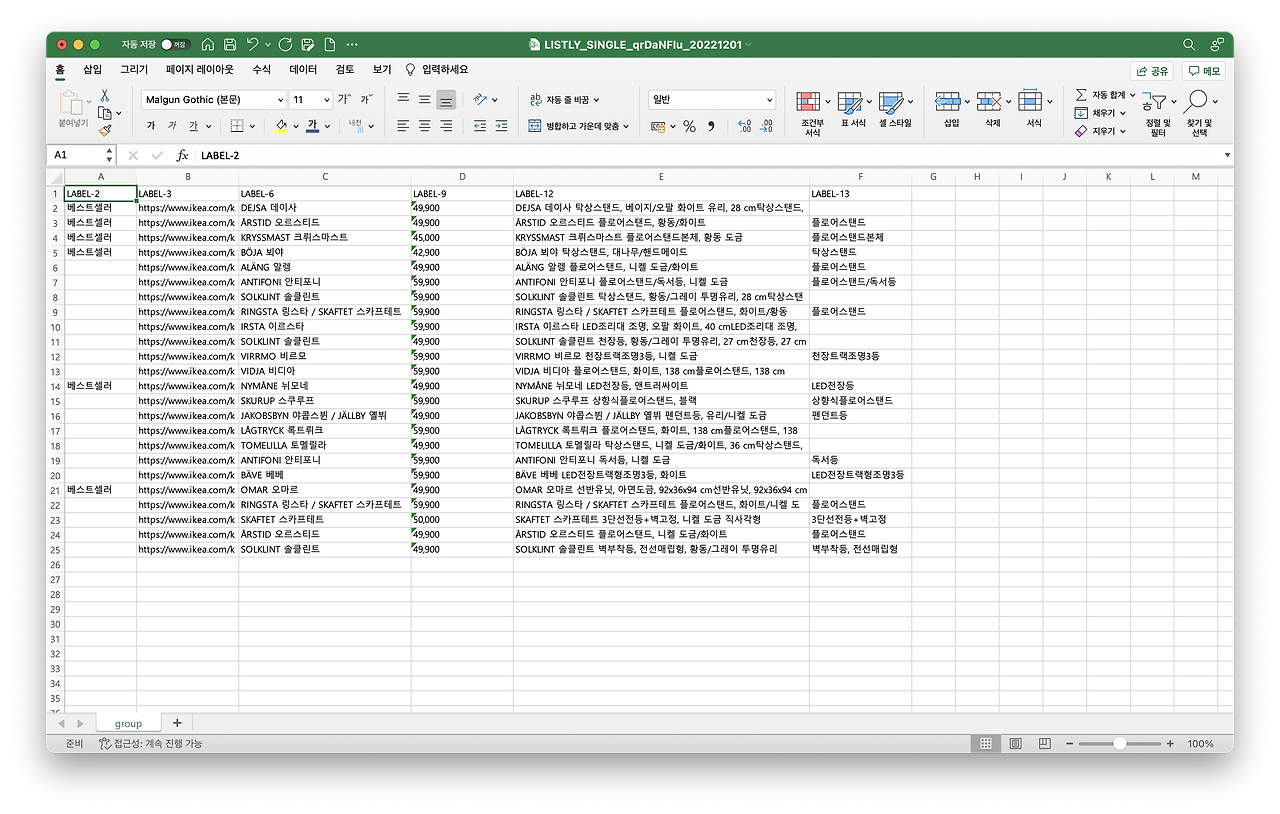Apply yellow fill color swatch
Image resolution: width=1280 pixels, height=814 pixels.
[281, 126]
